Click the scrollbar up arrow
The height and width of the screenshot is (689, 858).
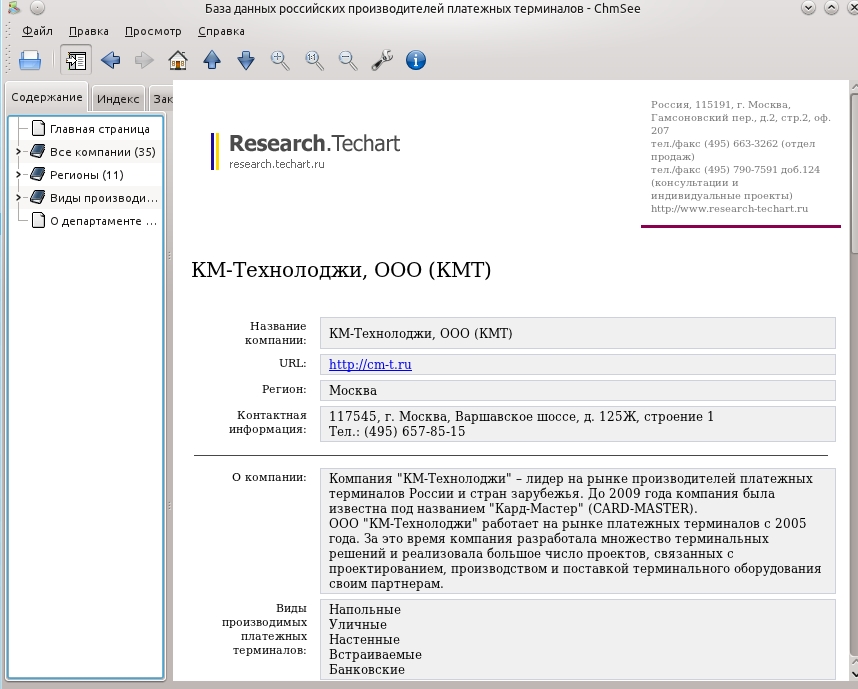point(854,86)
